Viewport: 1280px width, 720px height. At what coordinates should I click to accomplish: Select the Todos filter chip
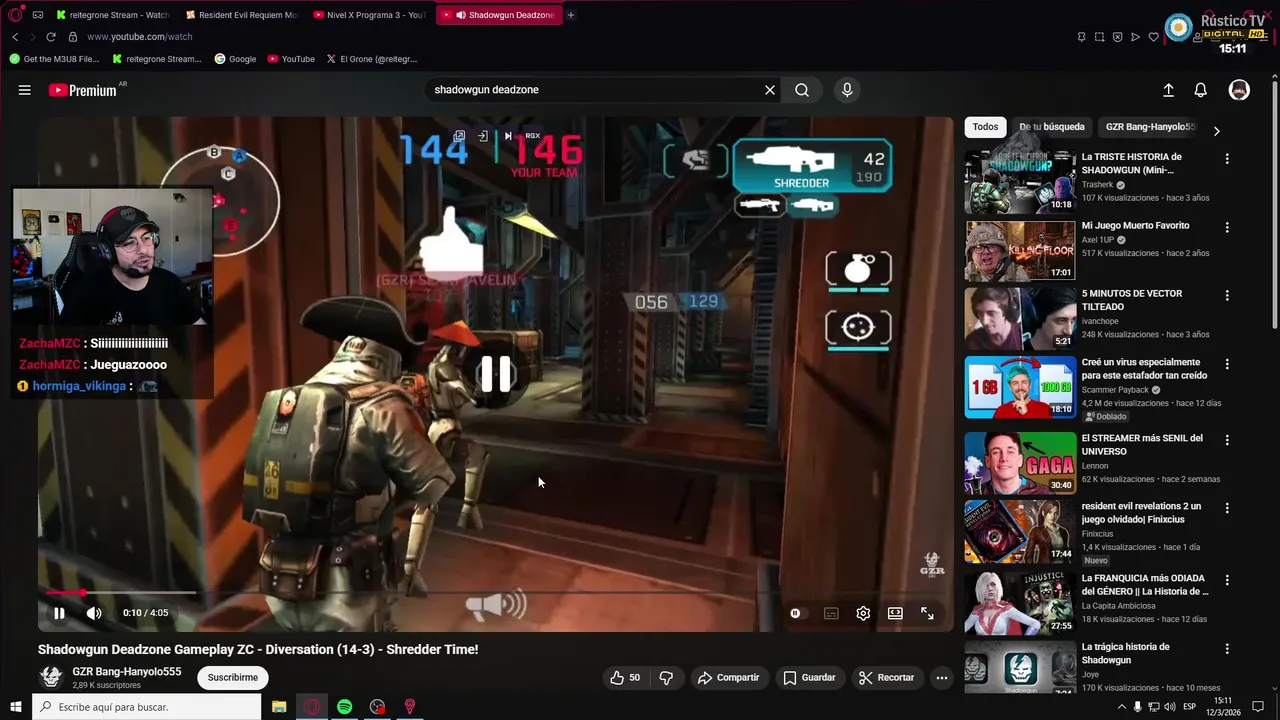pyautogui.click(x=985, y=127)
